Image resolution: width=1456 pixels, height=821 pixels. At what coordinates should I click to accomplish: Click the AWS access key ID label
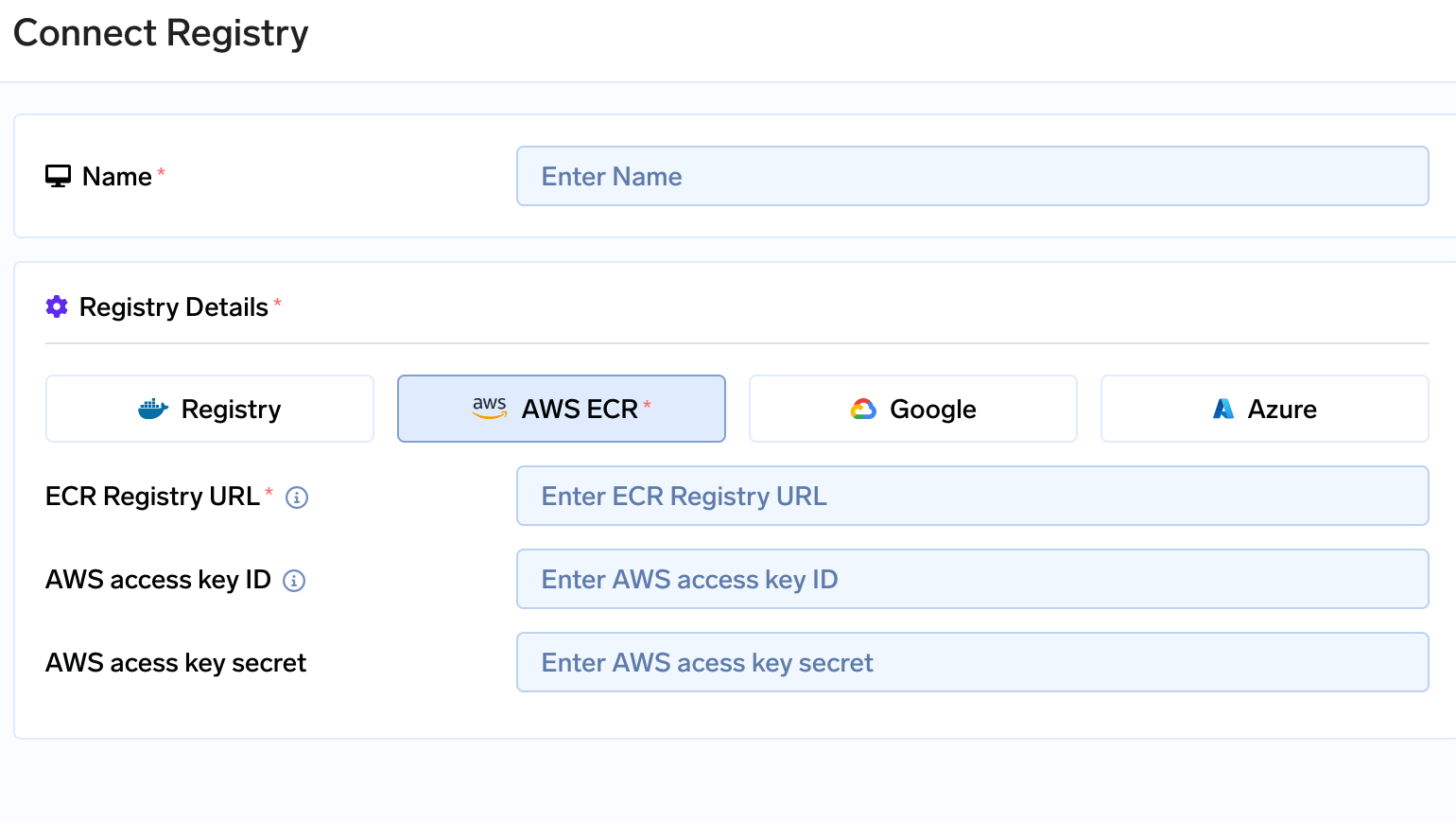[158, 579]
